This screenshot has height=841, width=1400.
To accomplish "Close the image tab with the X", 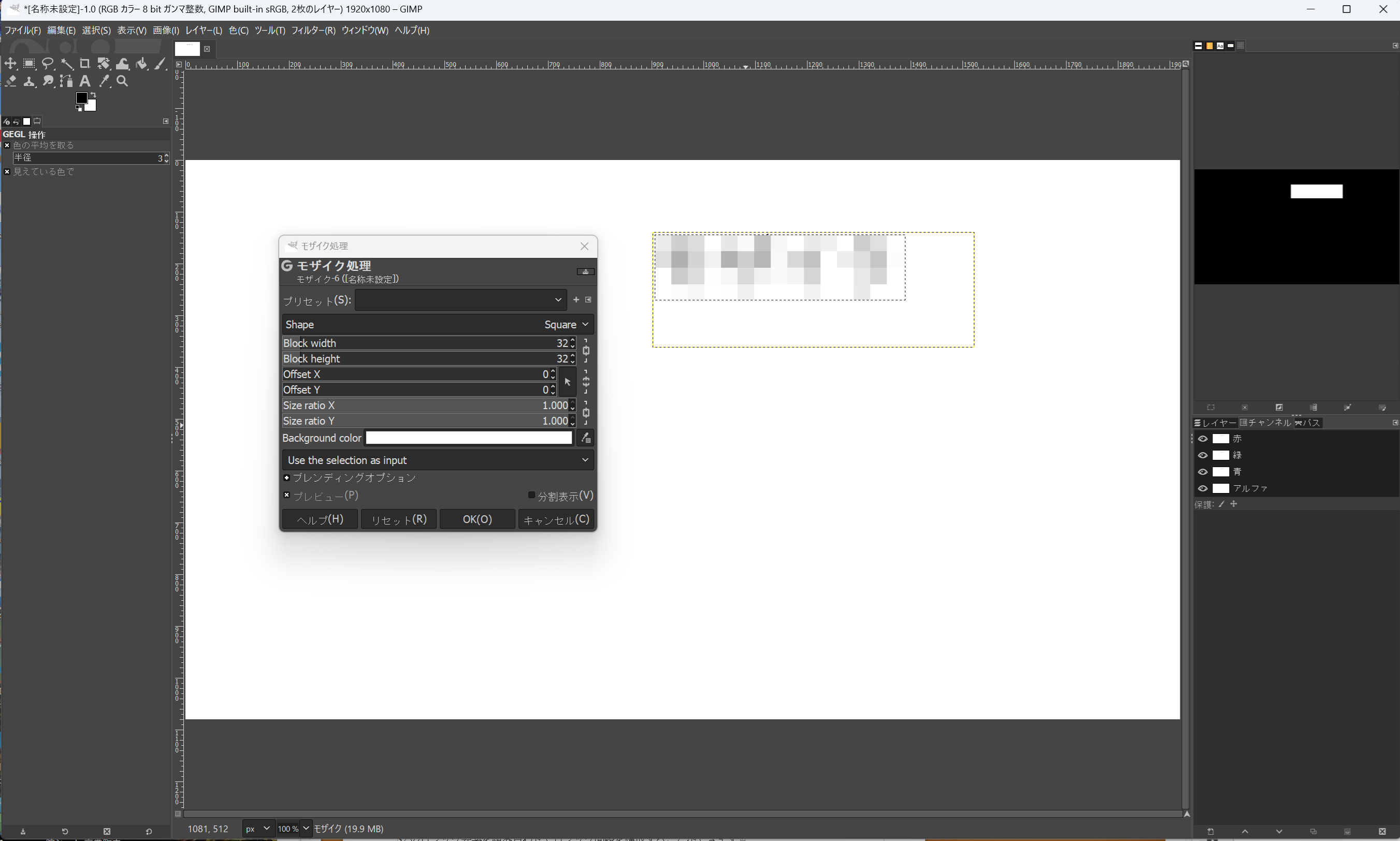I will [207, 49].
